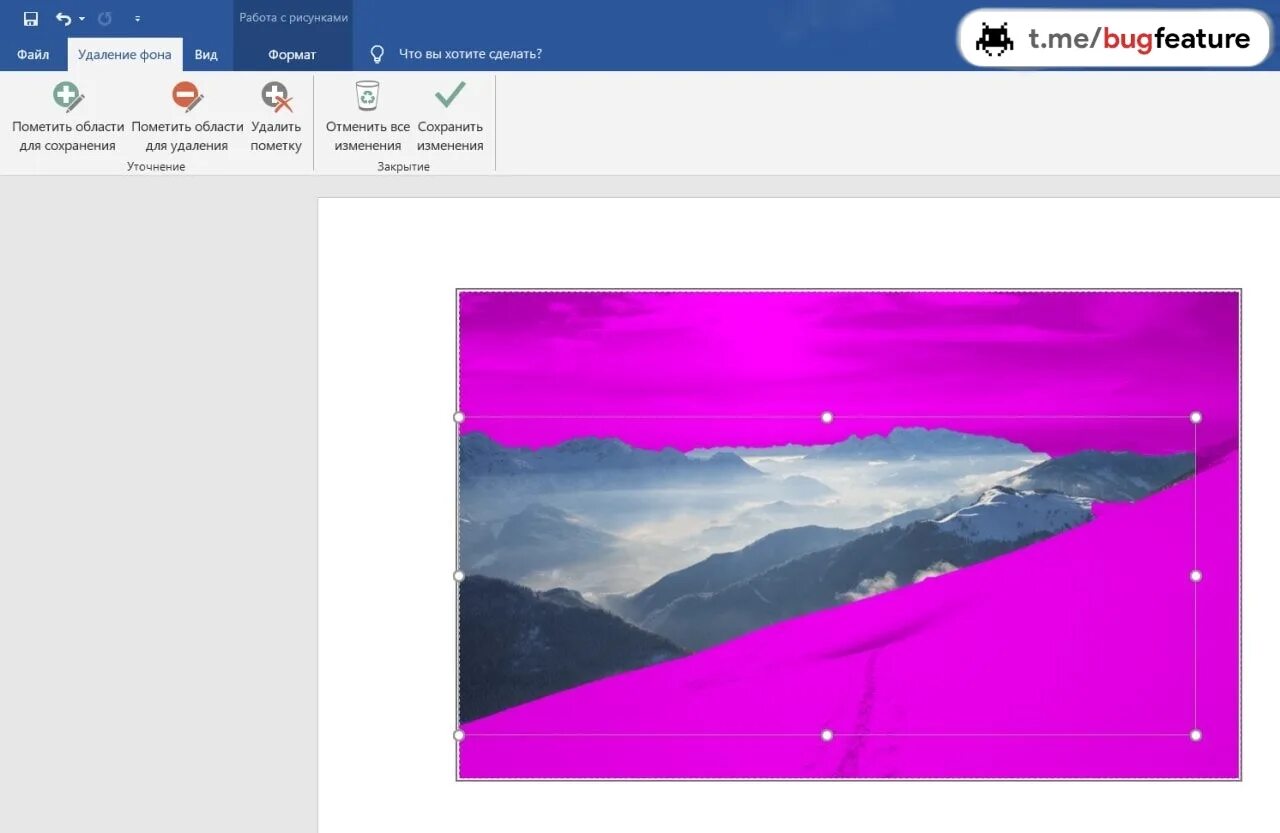Choose the 'Удалить пометку' tool
The height and width of the screenshot is (833, 1280).
[x=276, y=117]
